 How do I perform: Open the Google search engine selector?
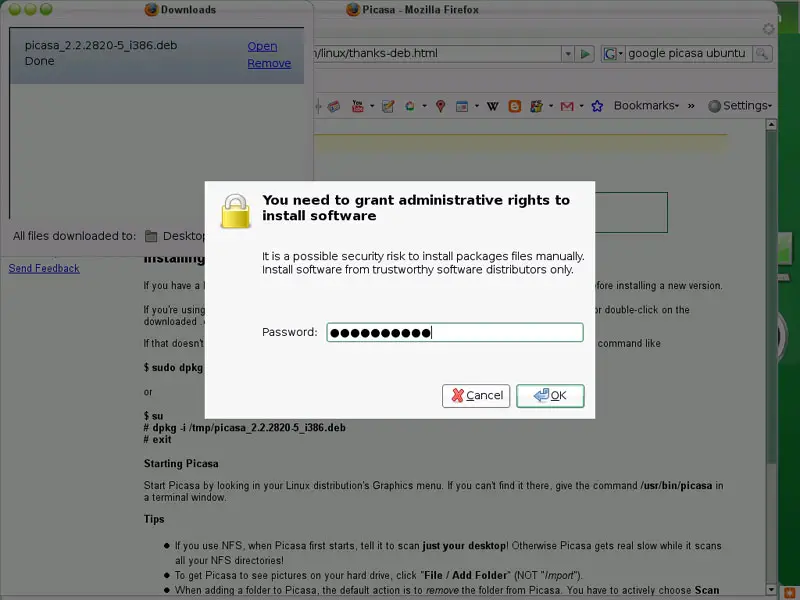(612, 54)
